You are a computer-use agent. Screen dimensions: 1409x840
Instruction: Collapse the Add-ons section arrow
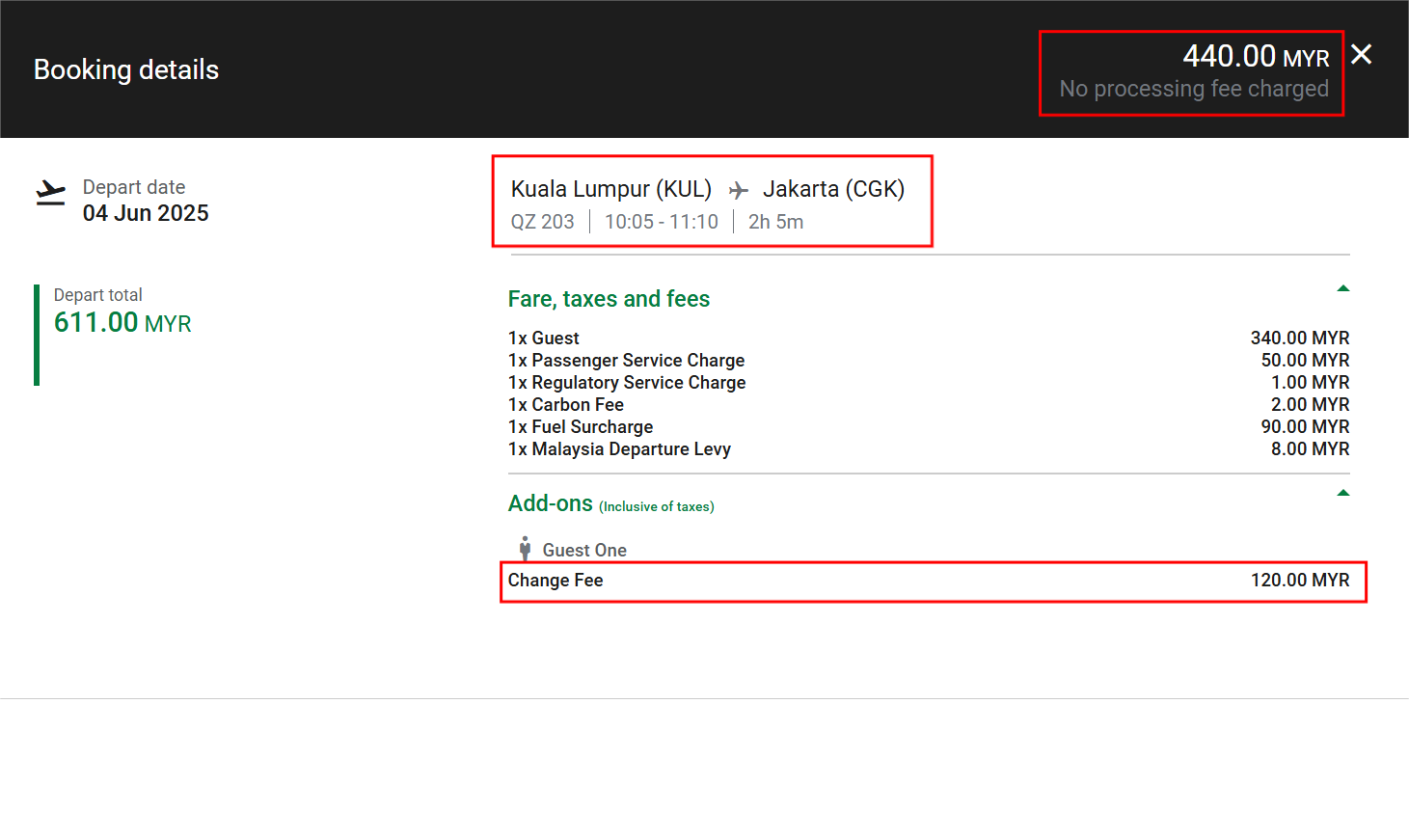1342,493
